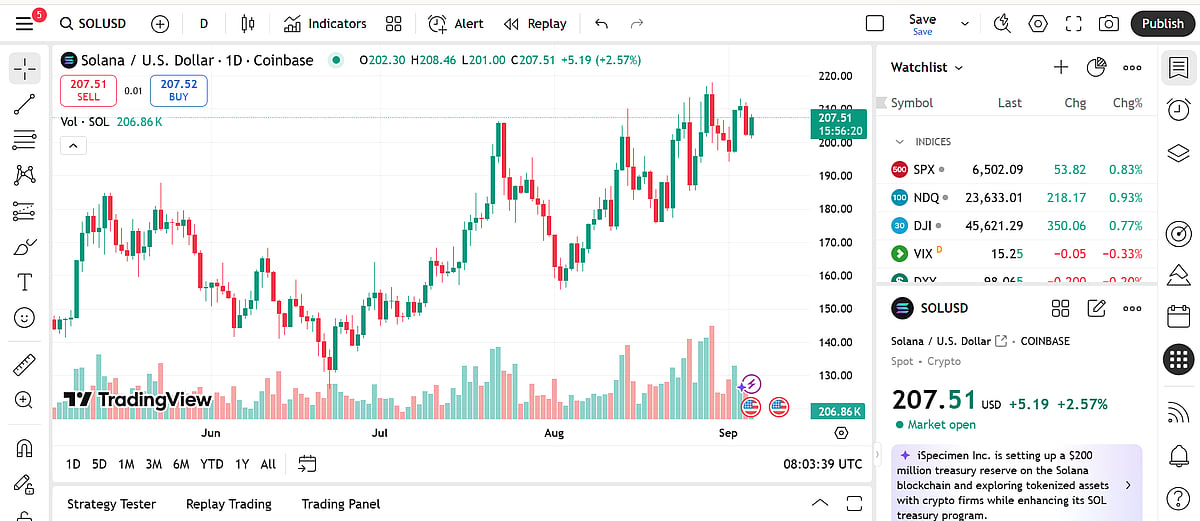Select the brush drawing tool
The image size is (1200, 521).
[x=25, y=246]
